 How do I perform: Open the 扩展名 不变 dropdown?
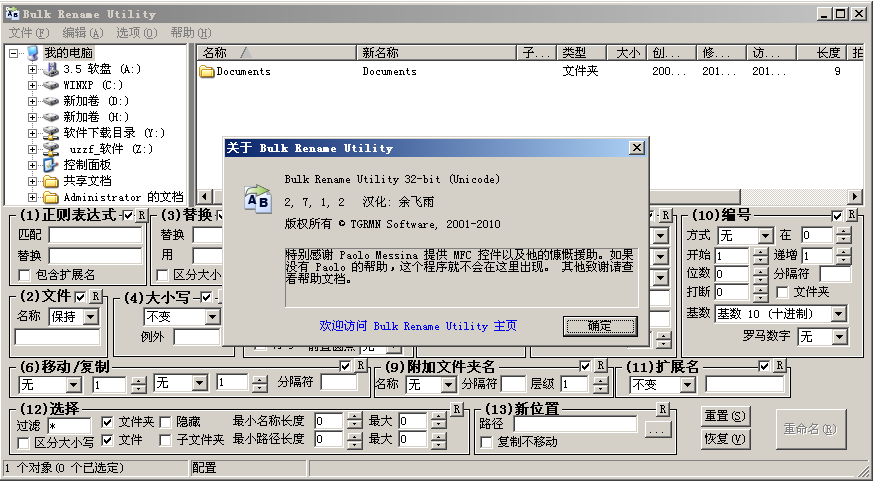pyautogui.click(x=687, y=384)
